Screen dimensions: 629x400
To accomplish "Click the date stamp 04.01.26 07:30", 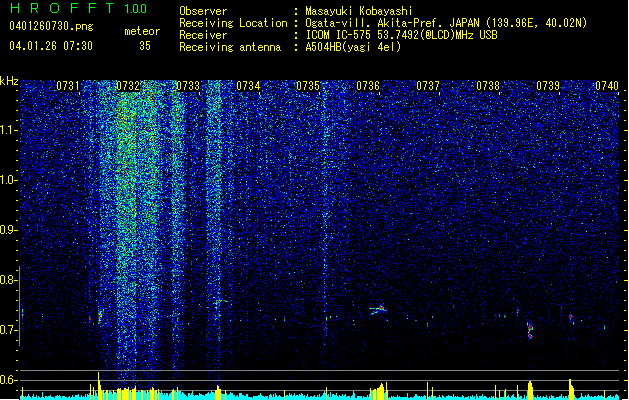I will click(51, 46).
